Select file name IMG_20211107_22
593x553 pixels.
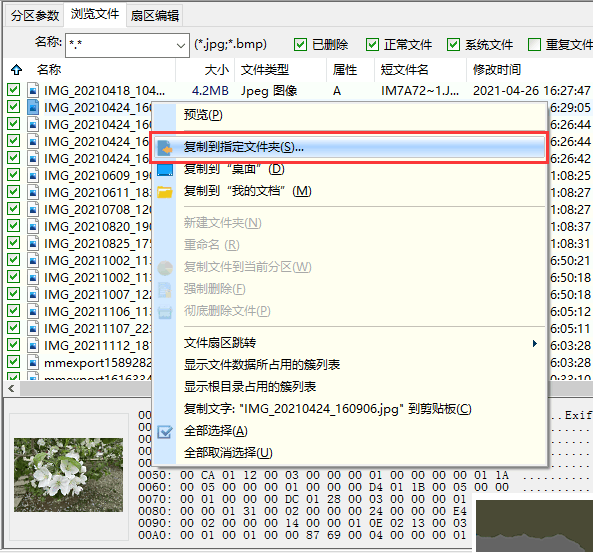(98, 329)
